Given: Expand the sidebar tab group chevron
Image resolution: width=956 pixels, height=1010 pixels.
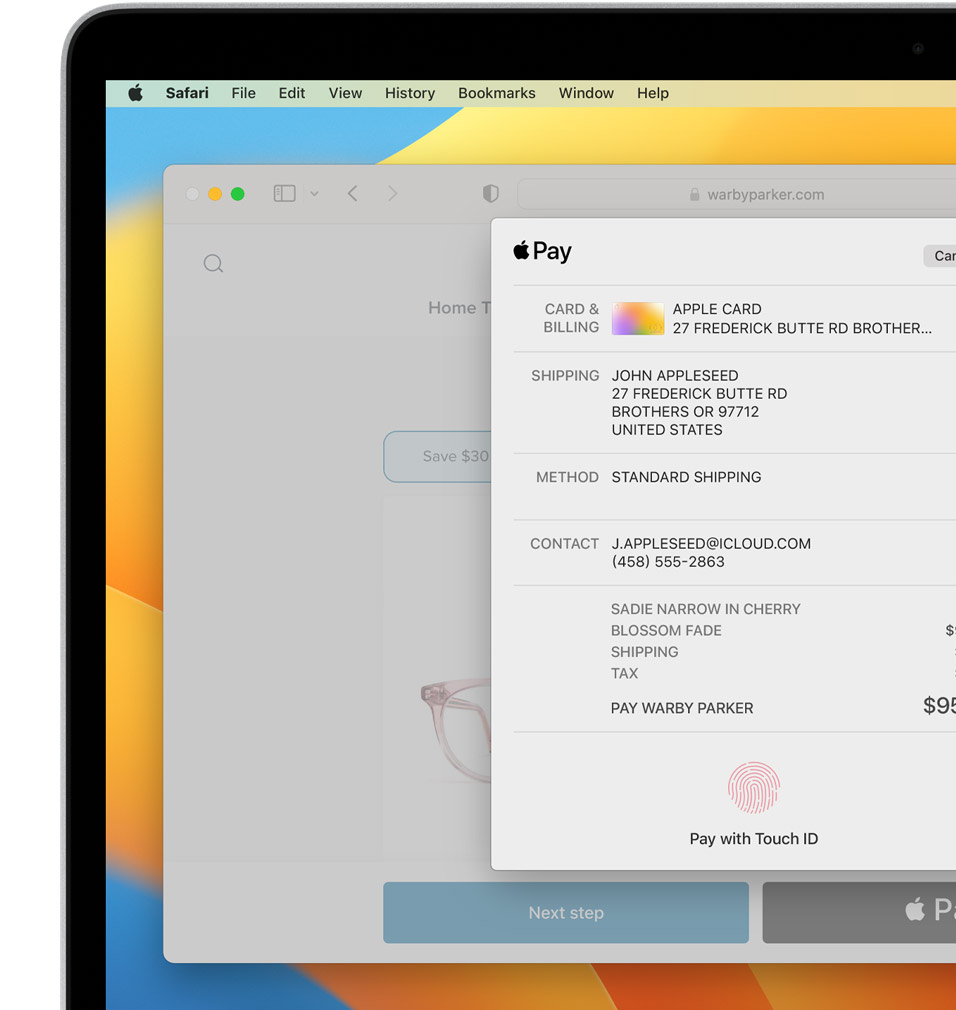Looking at the screenshot, I should [314, 194].
